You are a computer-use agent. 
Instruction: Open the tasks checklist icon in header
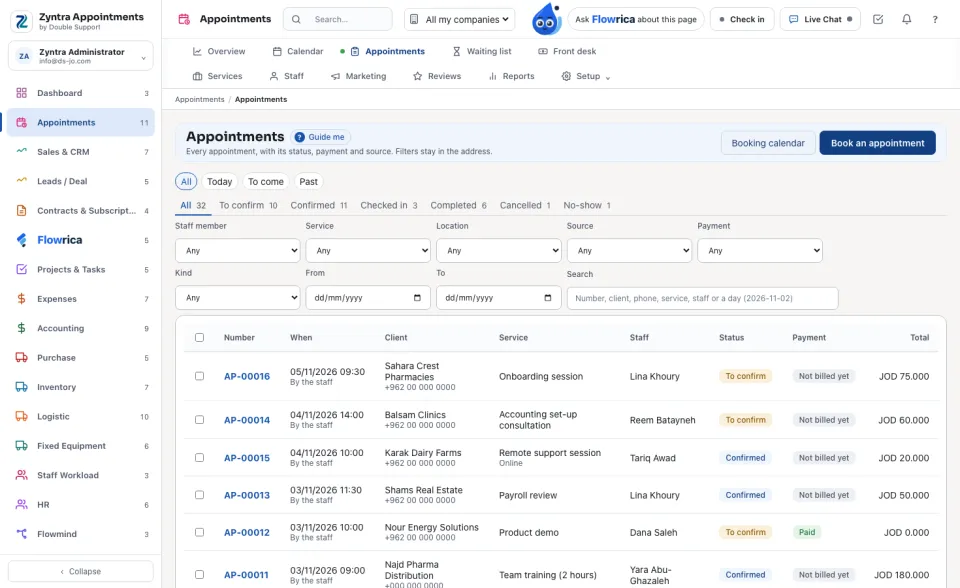(x=878, y=19)
